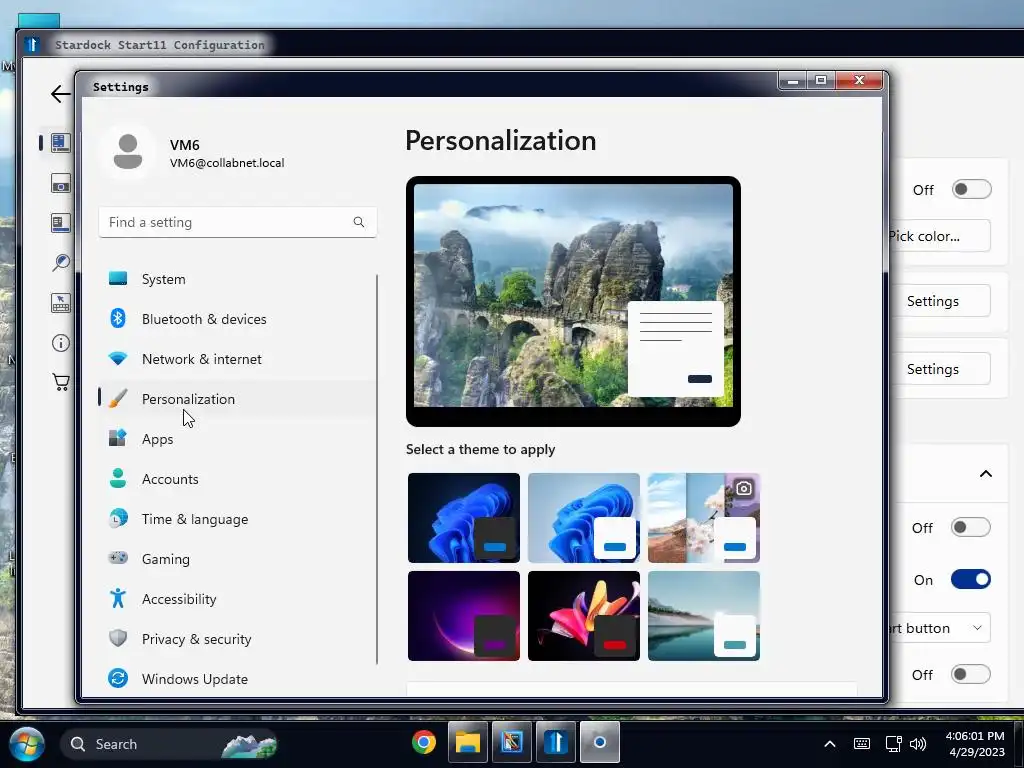Image resolution: width=1024 pixels, height=768 pixels.
Task: Apply the spotlight cherry blossom theme
Action: [704, 518]
